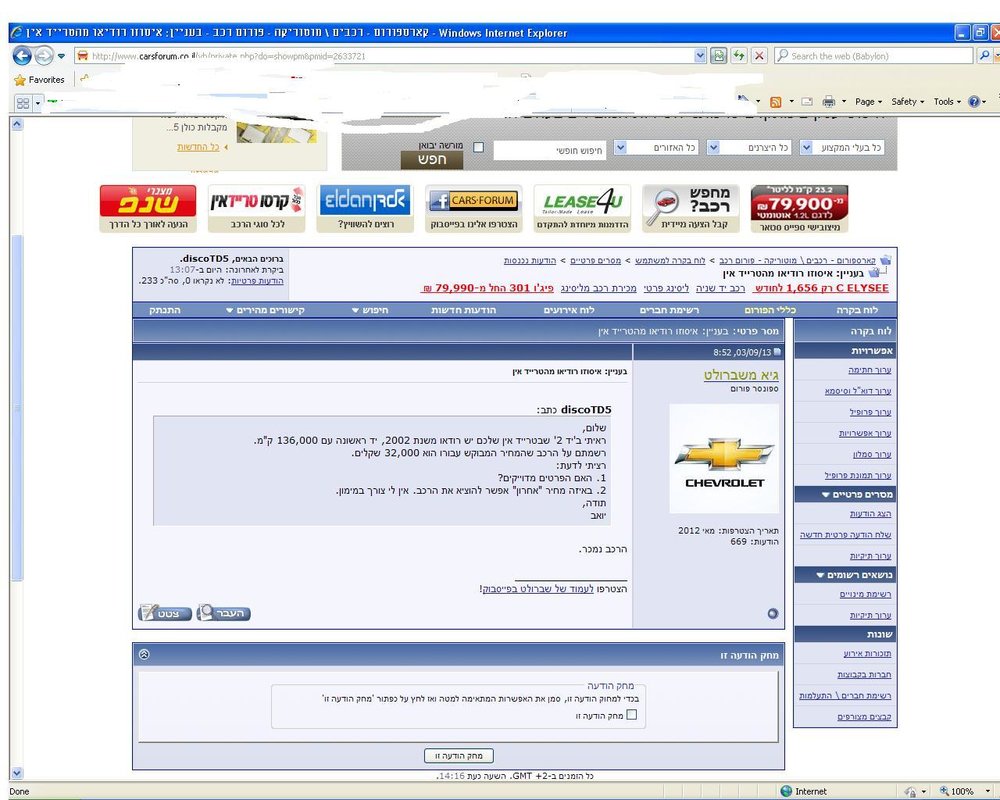This screenshot has height=800, width=1000.
Task: Click the browser Back arrow button
Action: 22,56
